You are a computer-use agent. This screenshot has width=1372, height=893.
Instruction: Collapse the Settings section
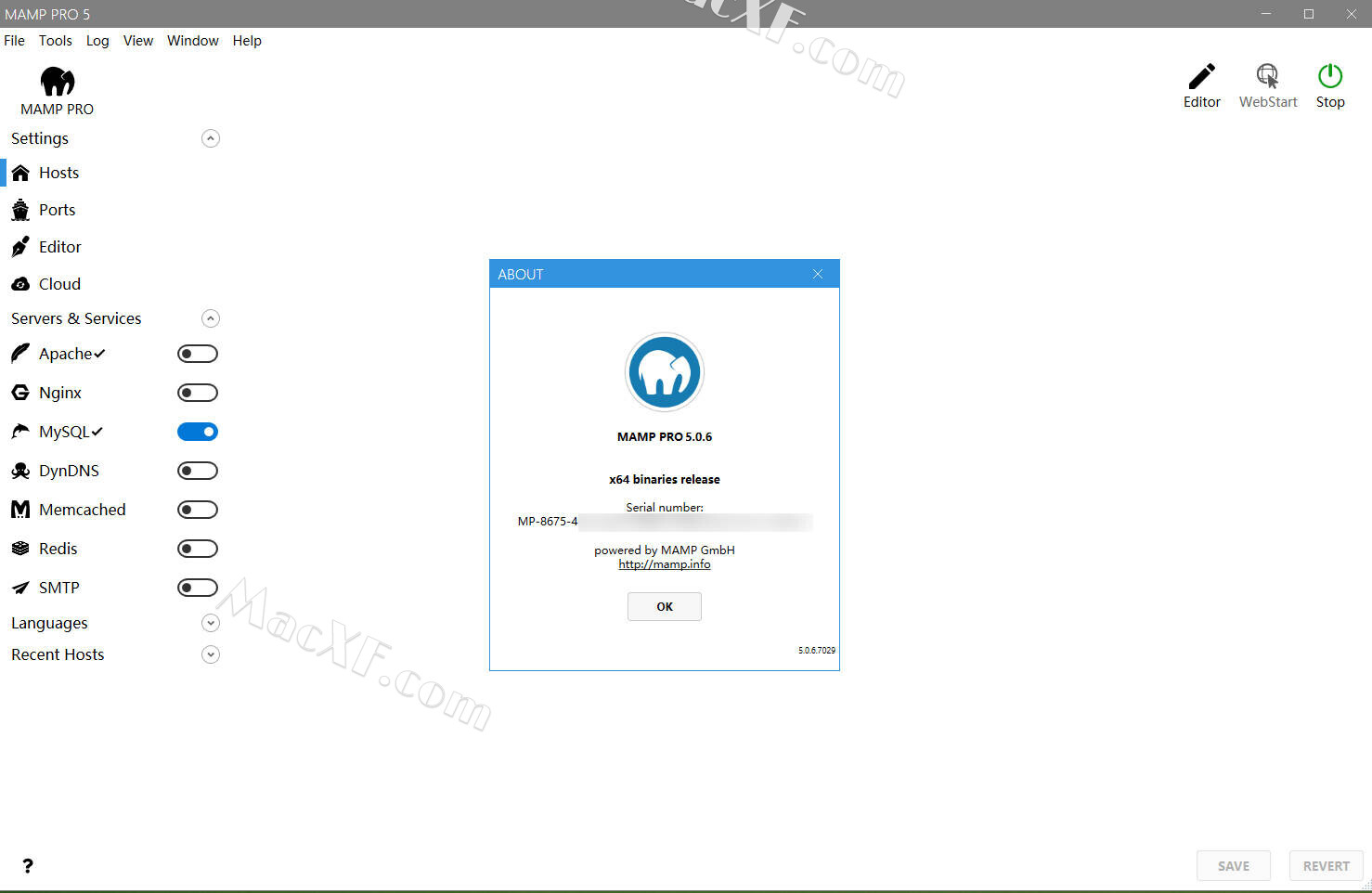tap(211, 138)
